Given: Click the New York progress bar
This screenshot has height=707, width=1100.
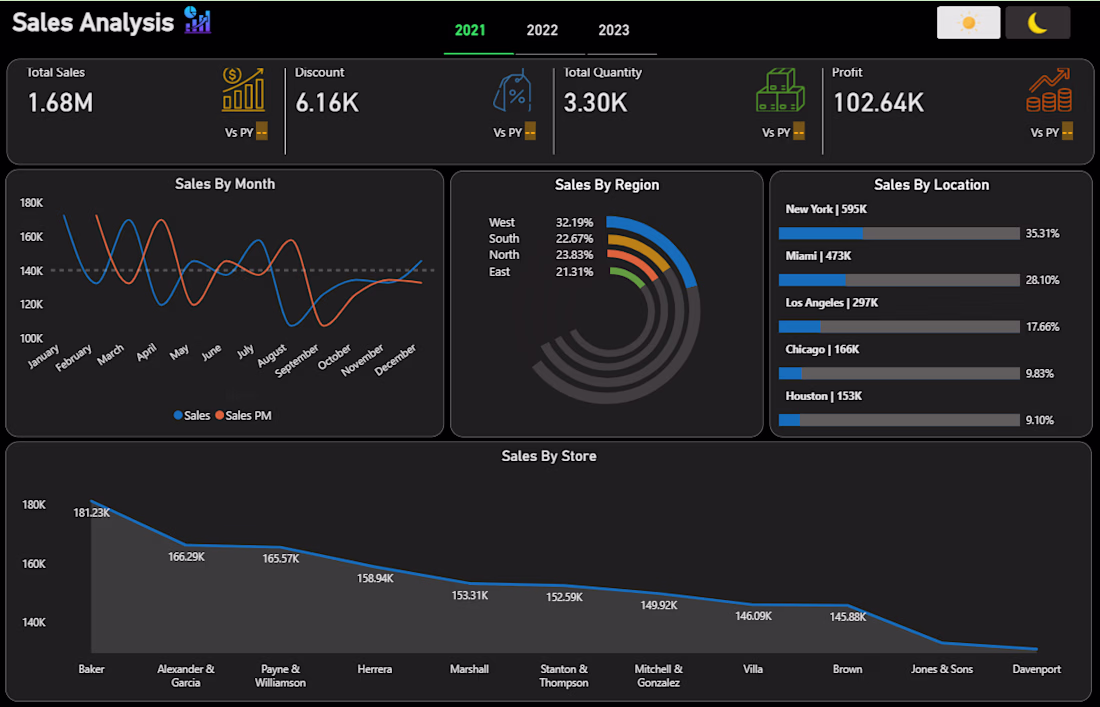Looking at the screenshot, I should tap(899, 234).
